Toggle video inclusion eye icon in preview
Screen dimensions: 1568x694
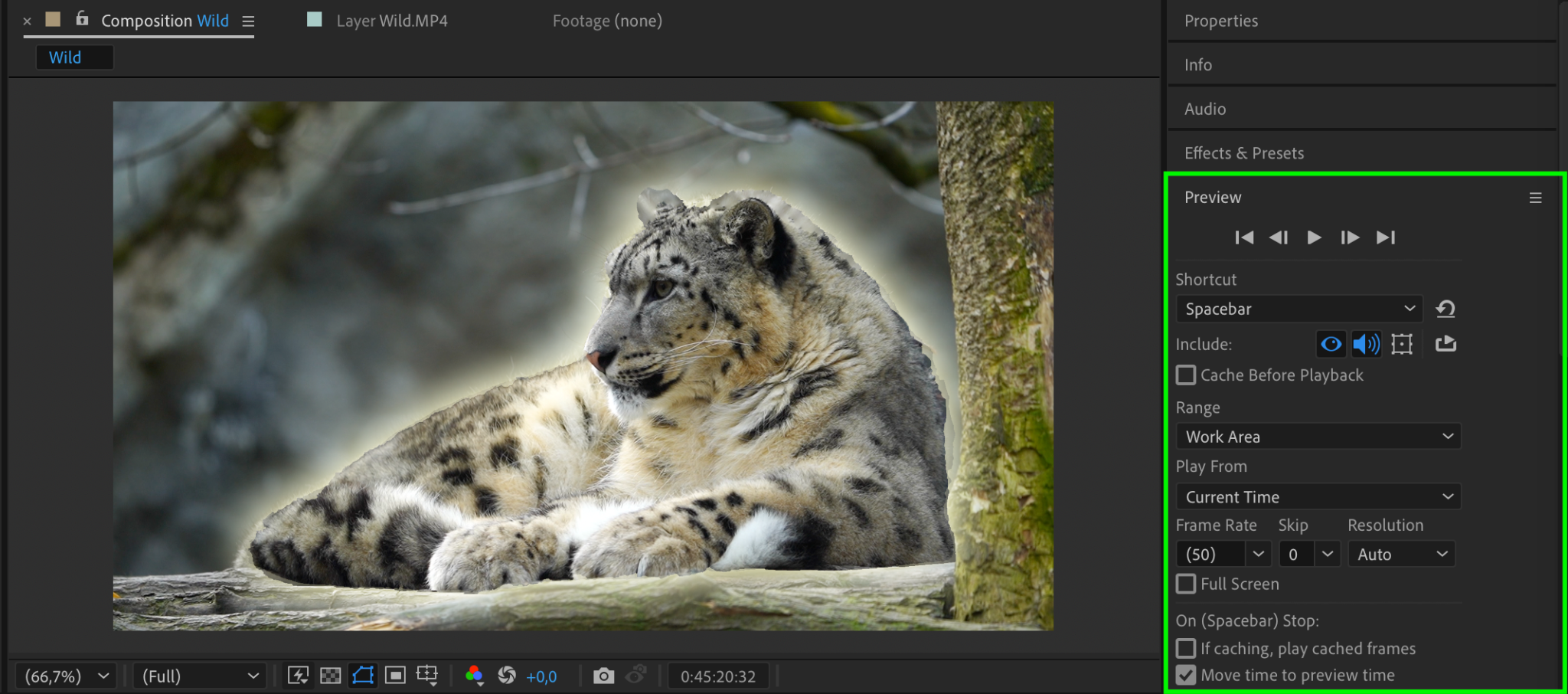(1331, 344)
